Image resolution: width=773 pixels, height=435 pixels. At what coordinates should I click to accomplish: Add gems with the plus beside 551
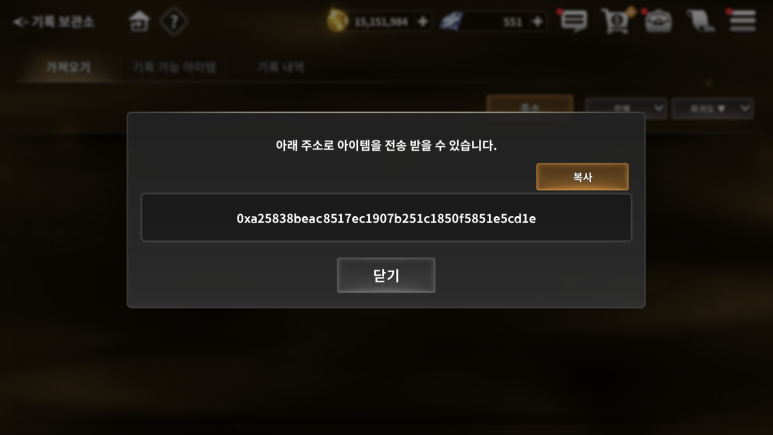click(537, 22)
